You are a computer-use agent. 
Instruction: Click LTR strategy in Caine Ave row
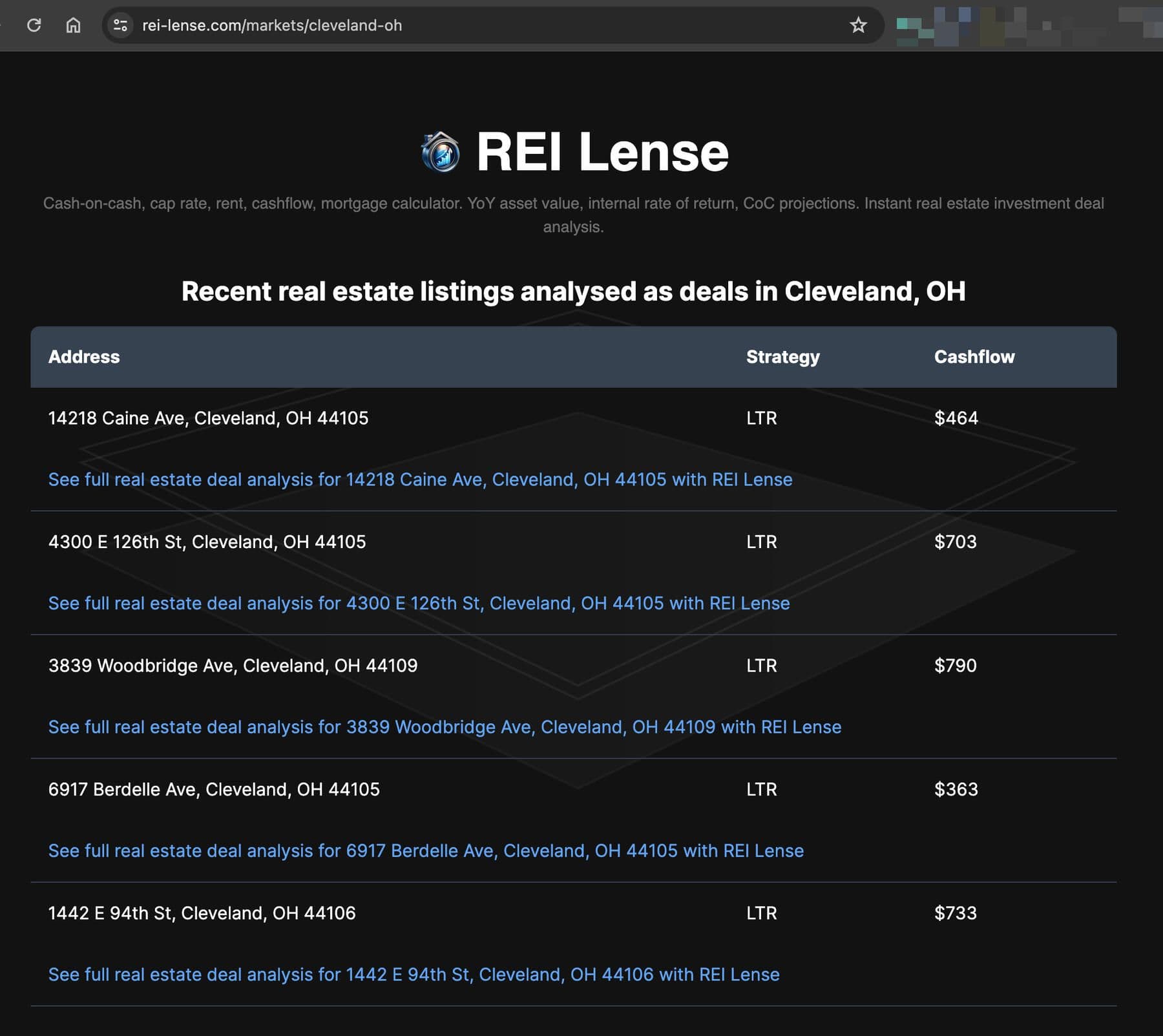762,418
